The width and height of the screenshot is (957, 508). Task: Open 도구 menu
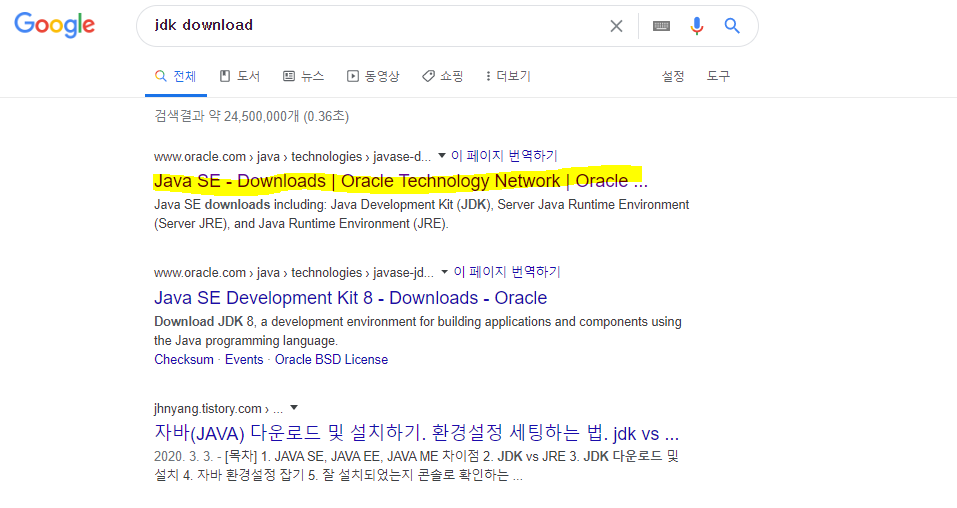718,76
